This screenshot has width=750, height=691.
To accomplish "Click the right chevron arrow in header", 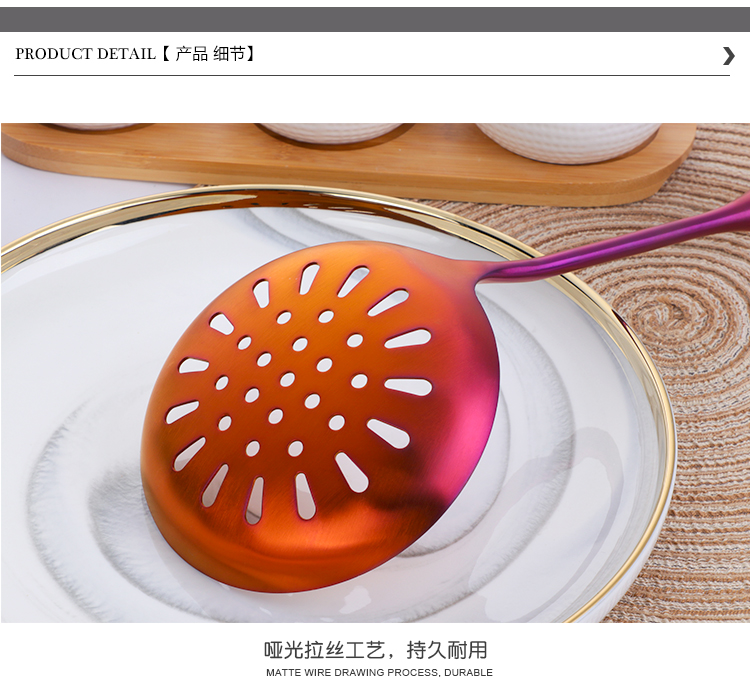I will 728,55.
